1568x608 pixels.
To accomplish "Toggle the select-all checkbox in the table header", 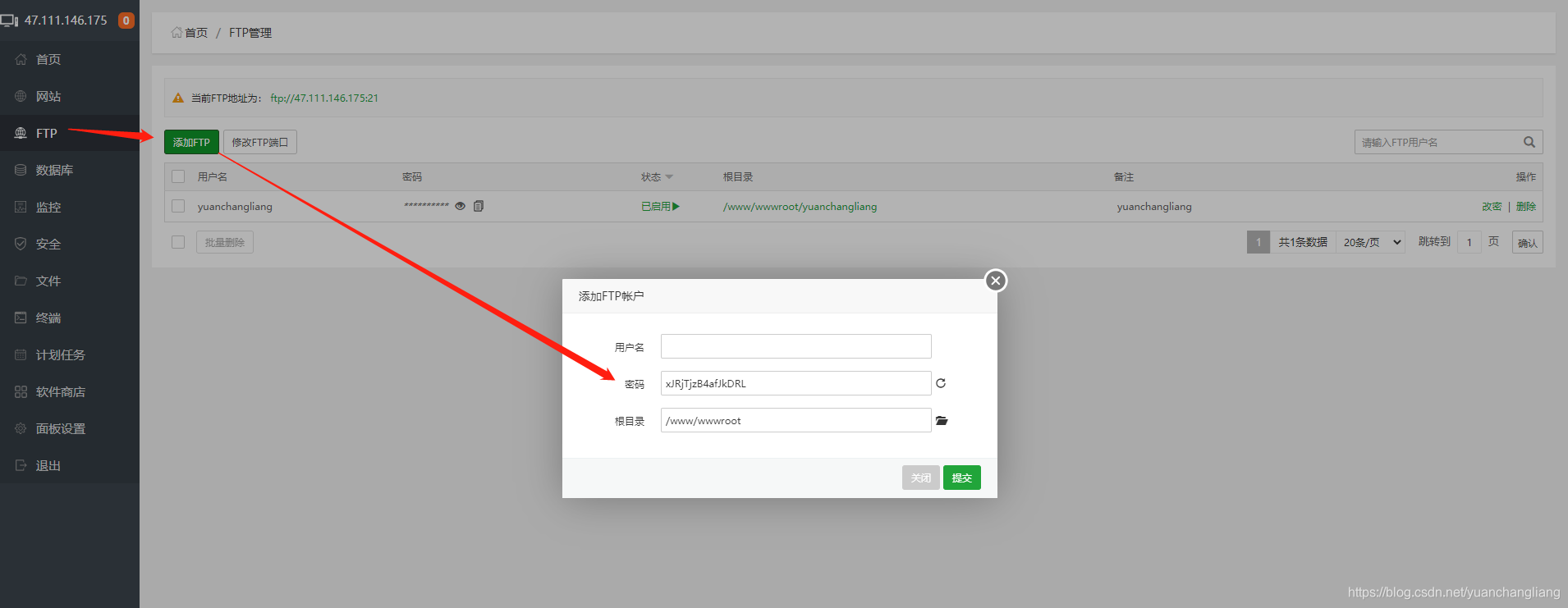I will (x=178, y=176).
